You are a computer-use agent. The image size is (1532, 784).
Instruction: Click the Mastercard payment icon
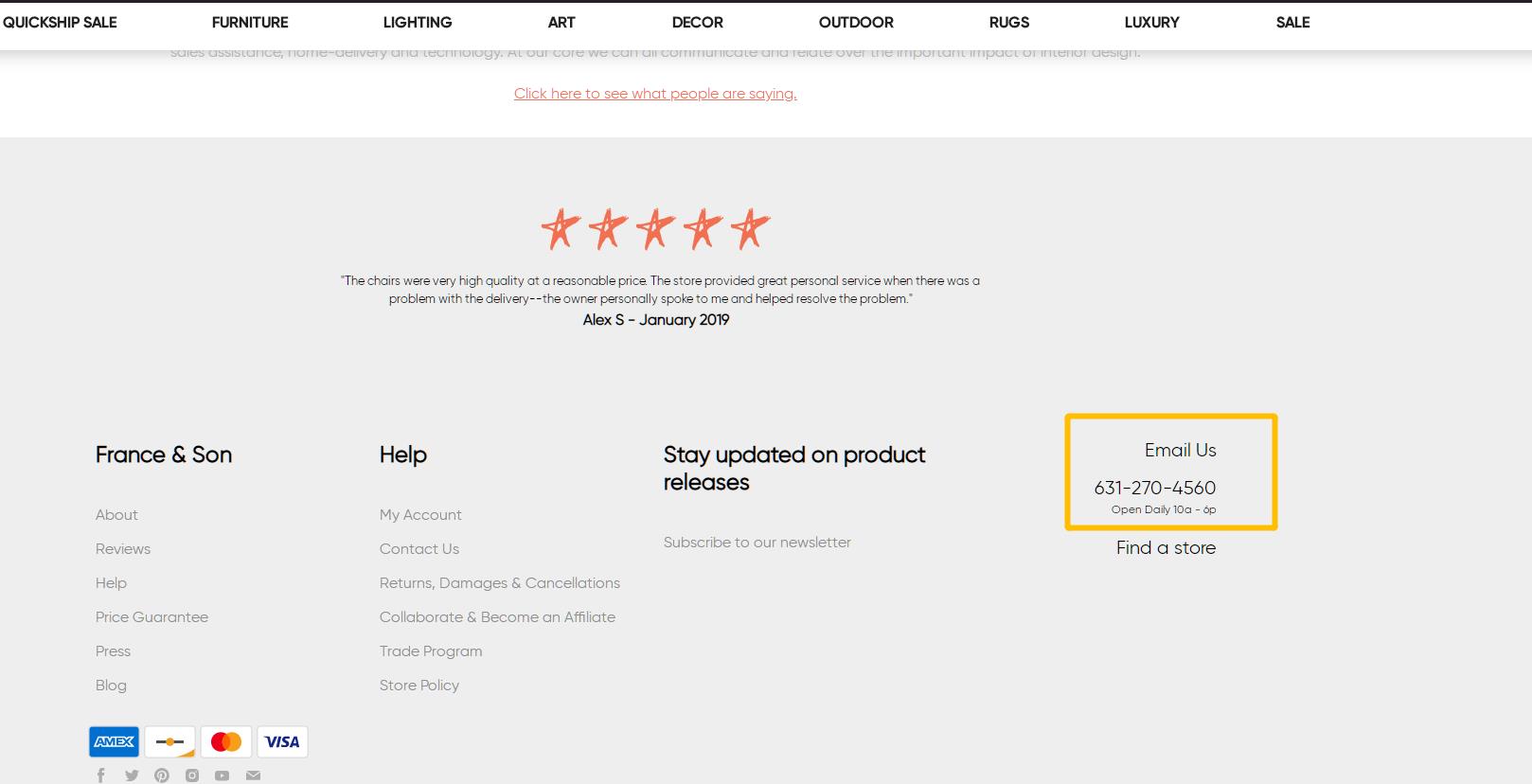tap(226, 741)
